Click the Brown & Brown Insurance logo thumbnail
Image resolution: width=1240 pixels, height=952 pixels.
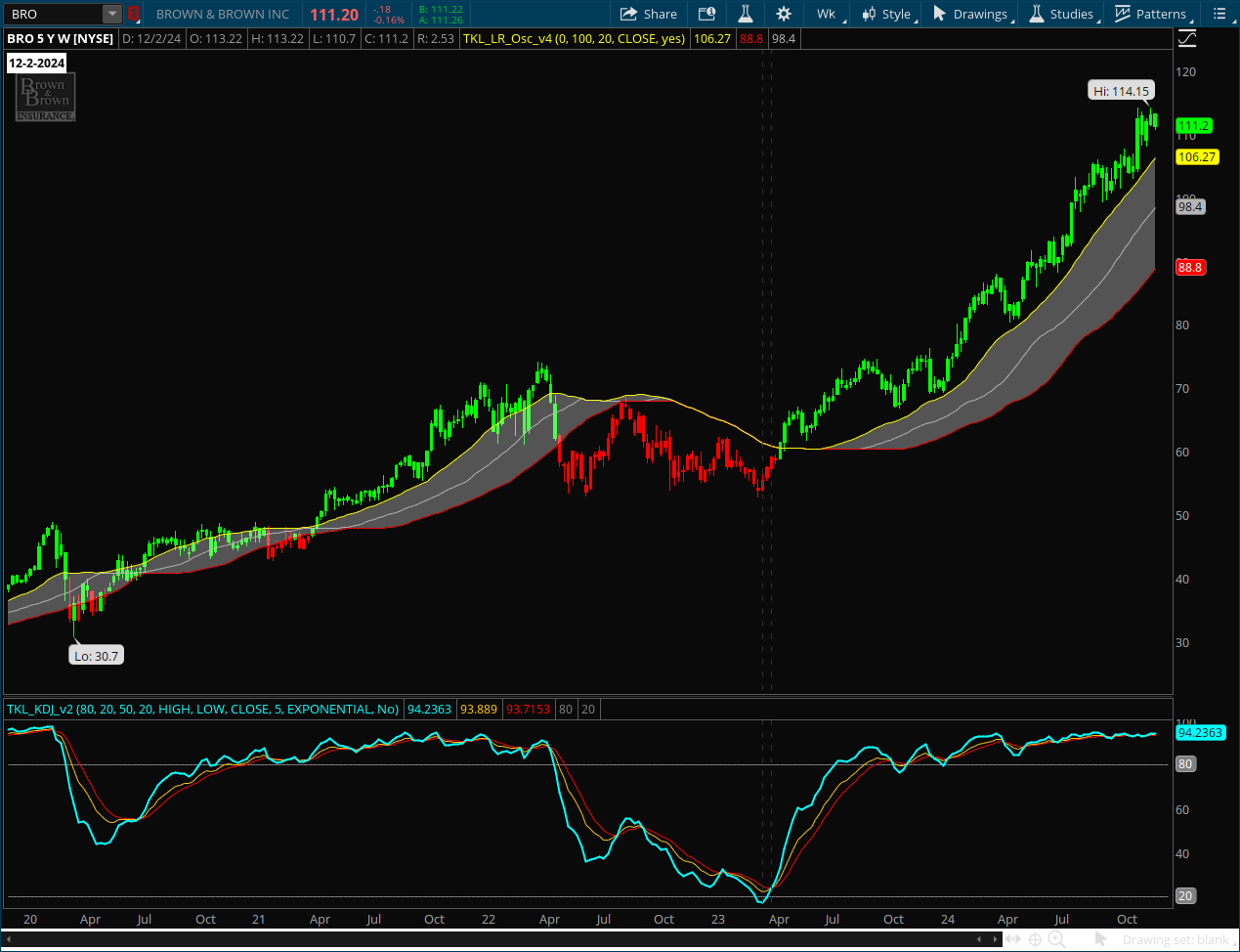(x=45, y=98)
